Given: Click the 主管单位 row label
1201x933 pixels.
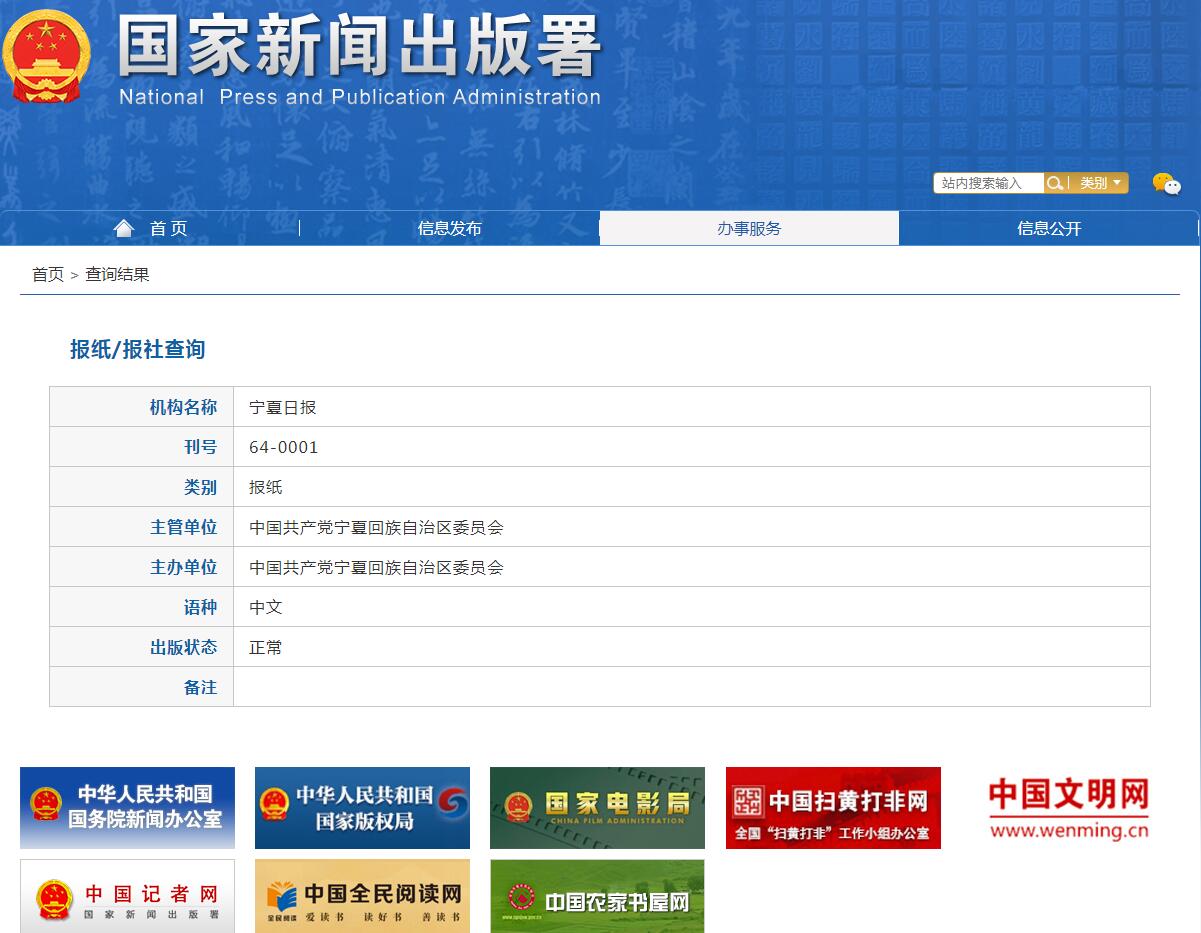Looking at the screenshot, I should click(x=183, y=527).
